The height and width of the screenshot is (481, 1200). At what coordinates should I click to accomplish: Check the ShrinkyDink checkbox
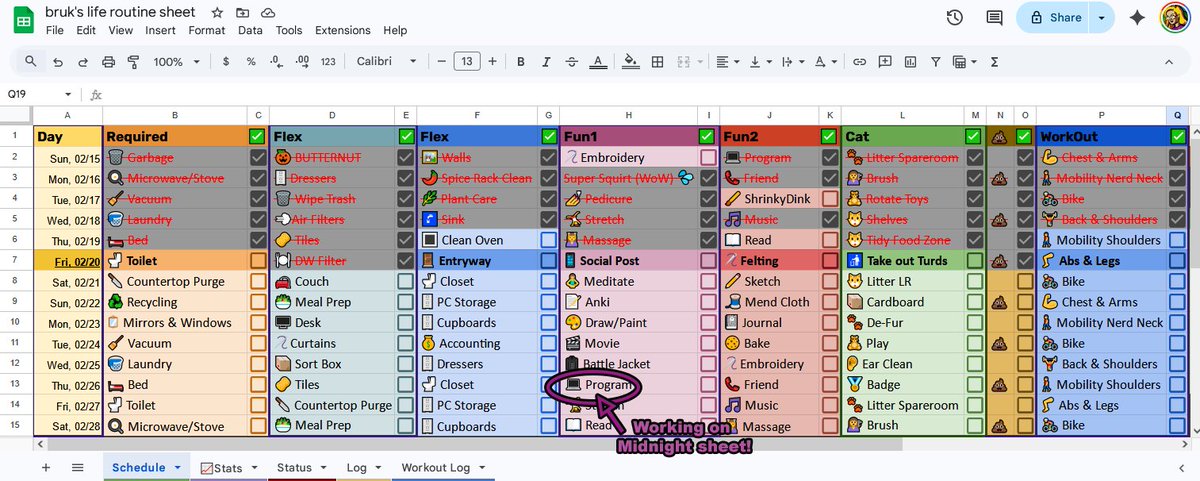[x=830, y=198]
